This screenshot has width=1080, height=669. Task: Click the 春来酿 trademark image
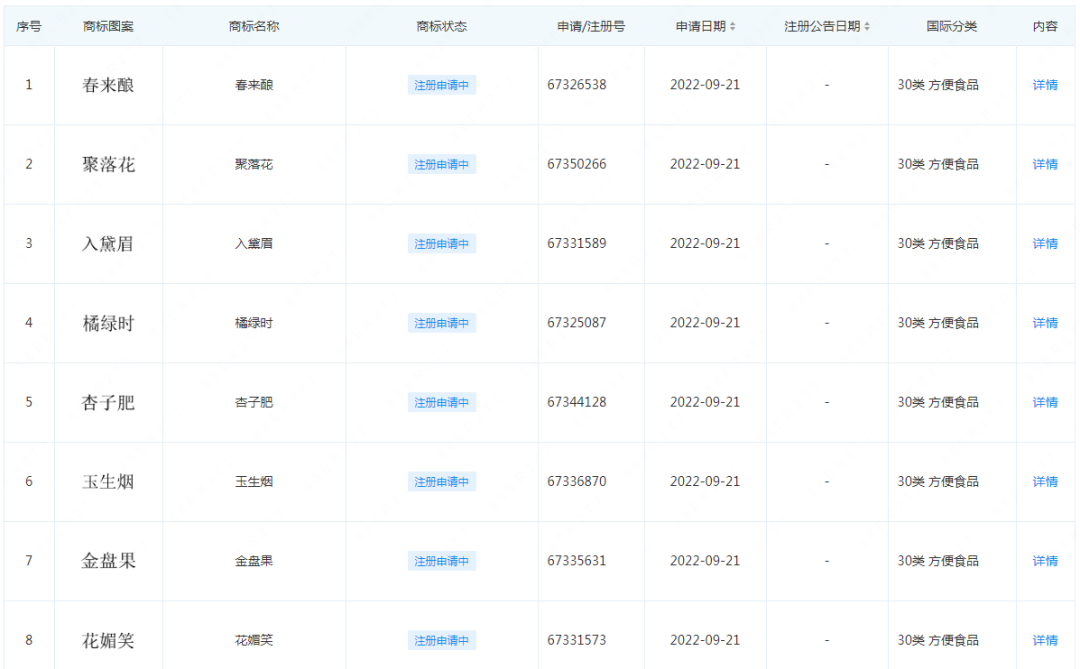(108, 85)
